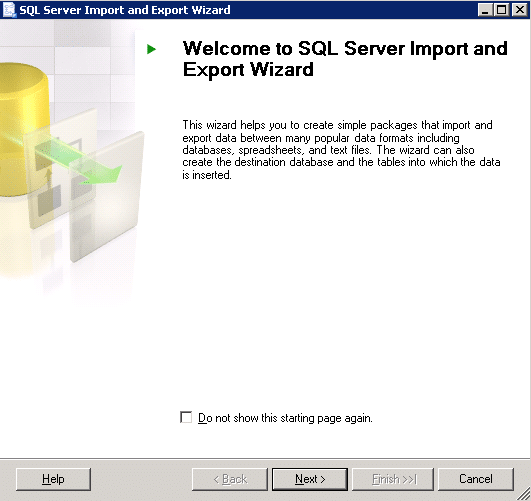The height and width of the screenshot is (501, 531).
Task: Click the green triangle bullet beside the heading
Action: pyautogui.click(x=151, y=49)
